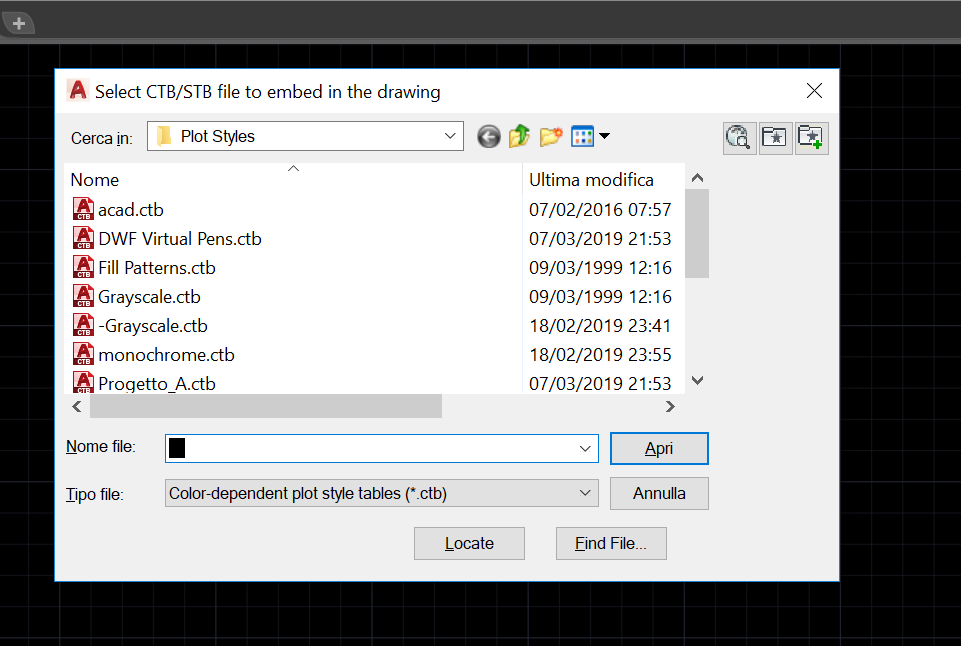This screenshot has width=961, height=646.
Task: Select the acad.ctb file name
Action: point(131,210)
